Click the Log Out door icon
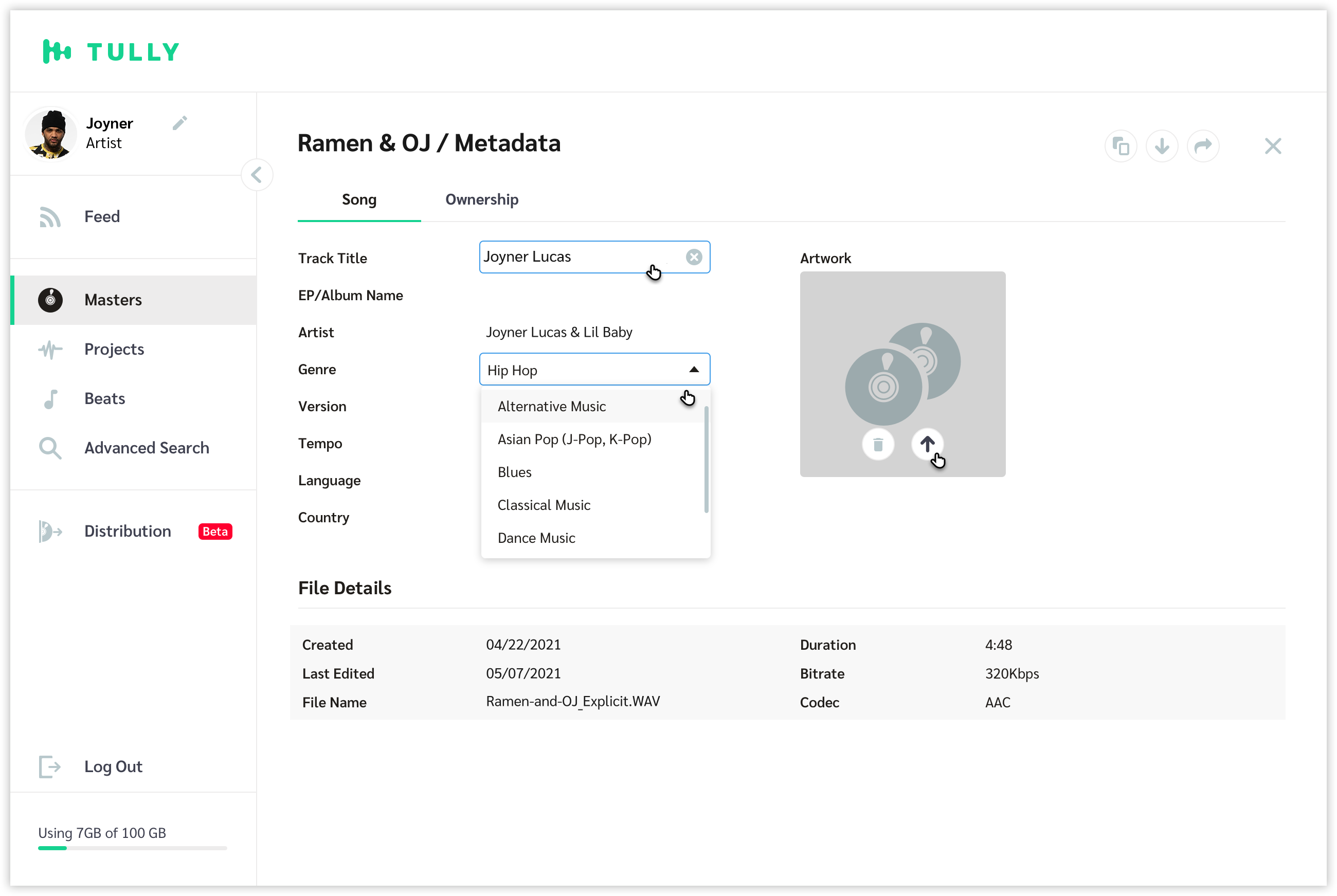1337x896 pixels. tap(50, 767)
